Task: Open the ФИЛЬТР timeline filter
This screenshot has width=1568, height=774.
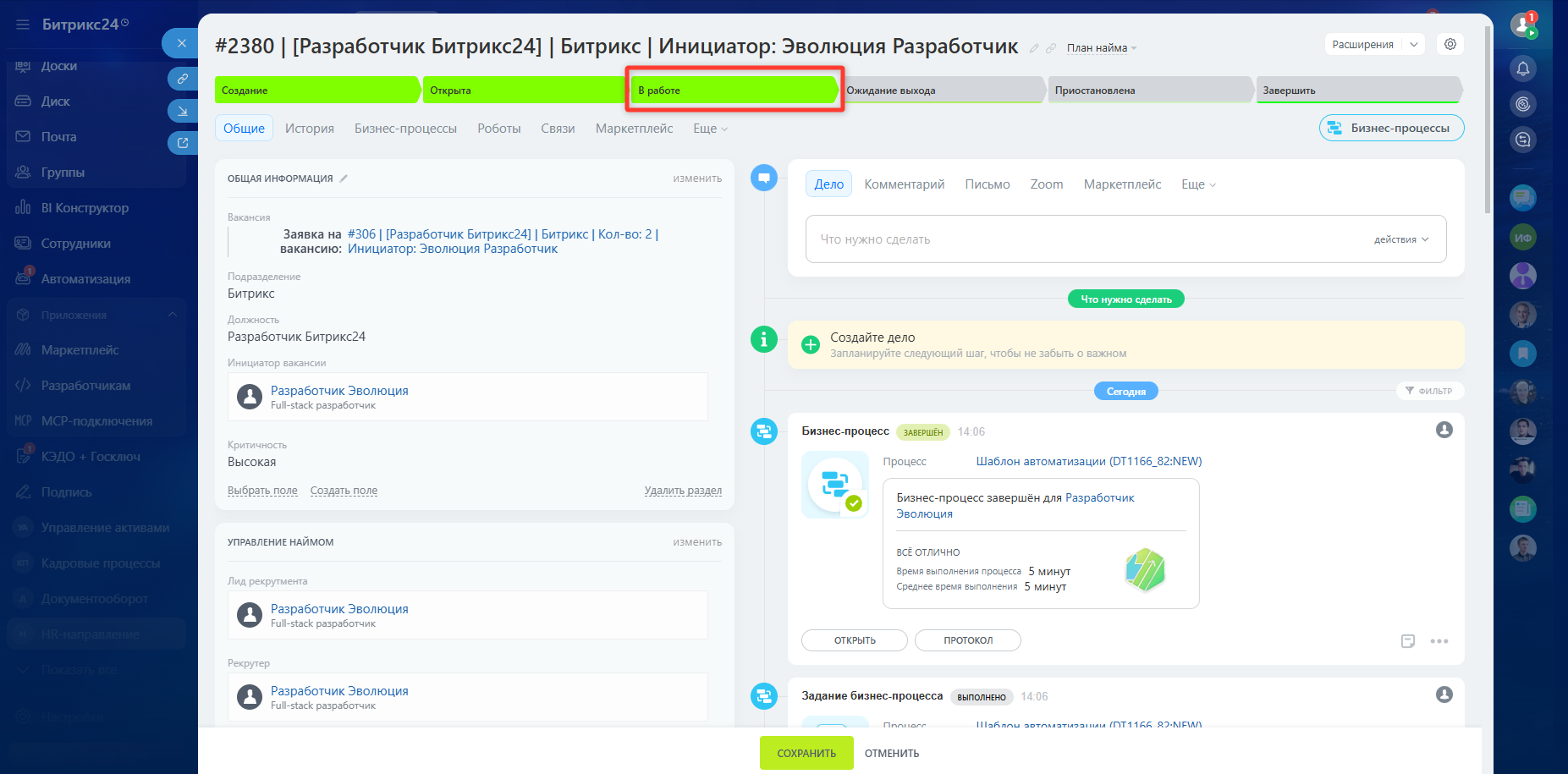Action: pyautogui.click(x=1429, y=391)
